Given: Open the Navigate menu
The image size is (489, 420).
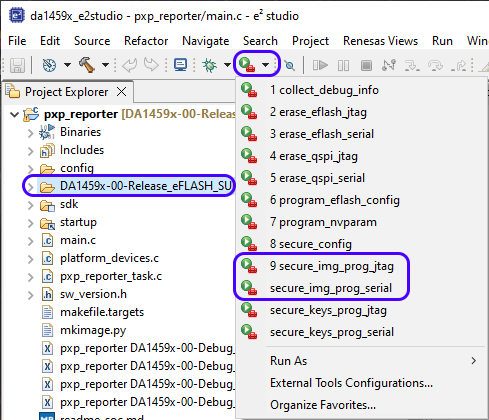Looking at the screenshot, I should (x=206, y=41).
